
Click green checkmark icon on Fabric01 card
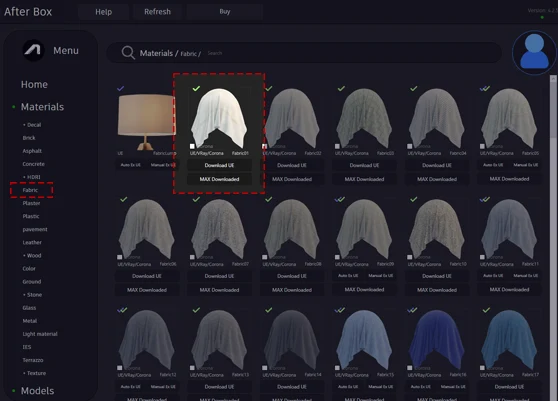tap(196, 88)
